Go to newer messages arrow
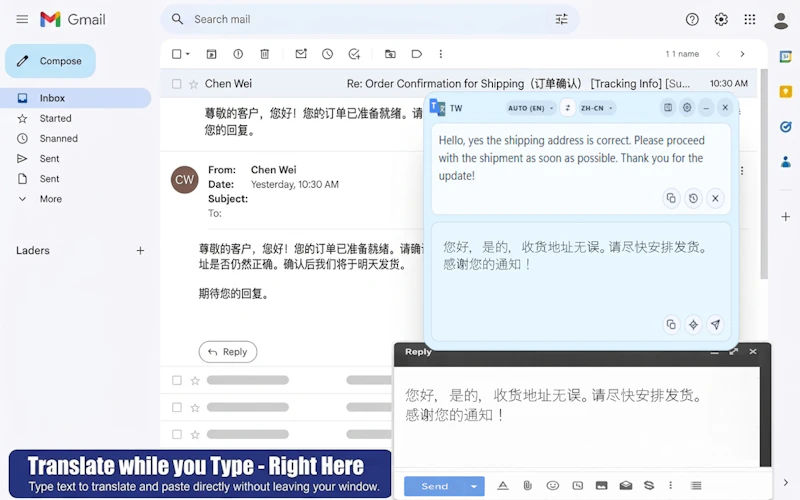 click(718, 54)
